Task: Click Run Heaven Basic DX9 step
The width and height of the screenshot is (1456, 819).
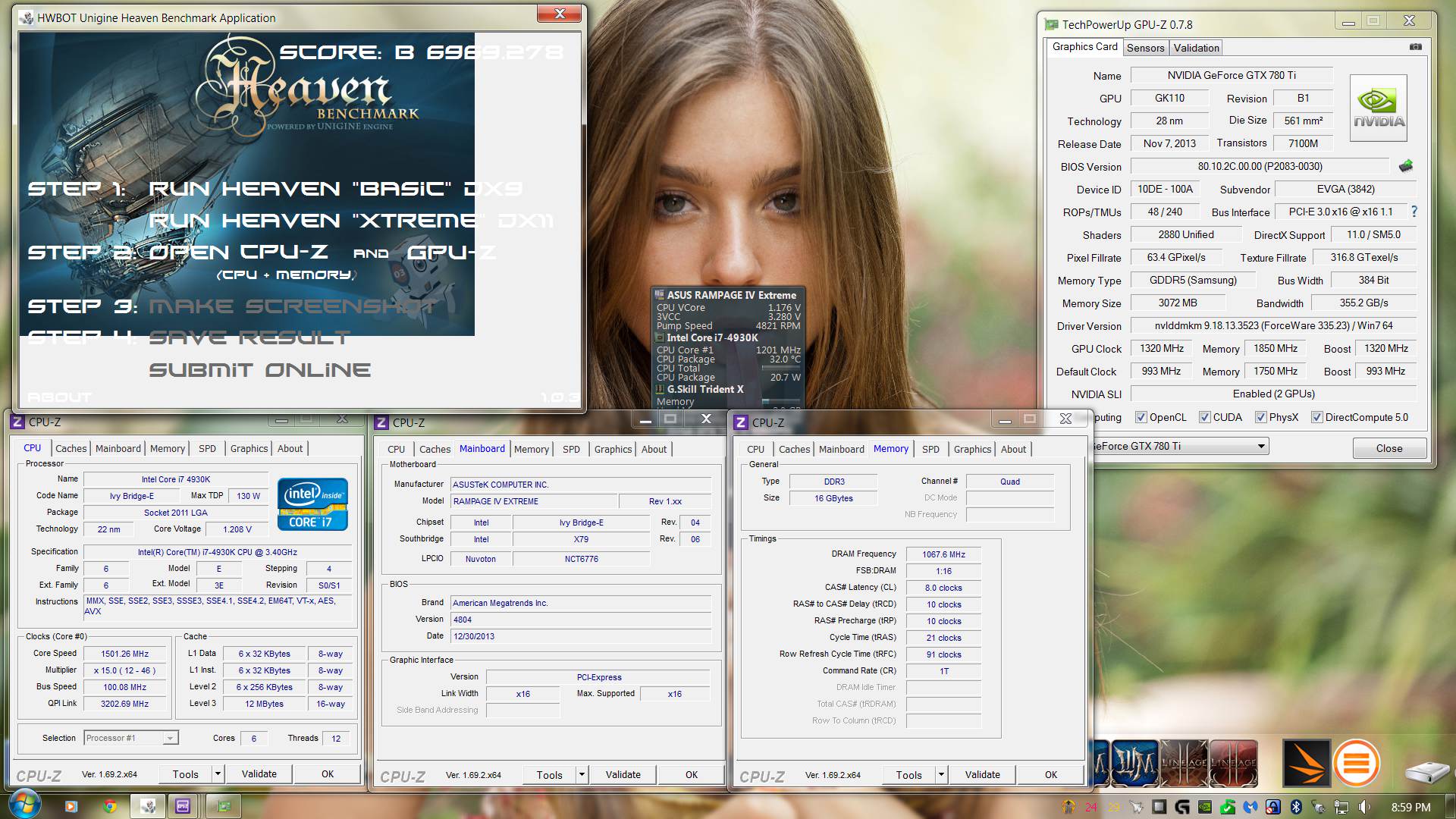Action: [335, 188]
